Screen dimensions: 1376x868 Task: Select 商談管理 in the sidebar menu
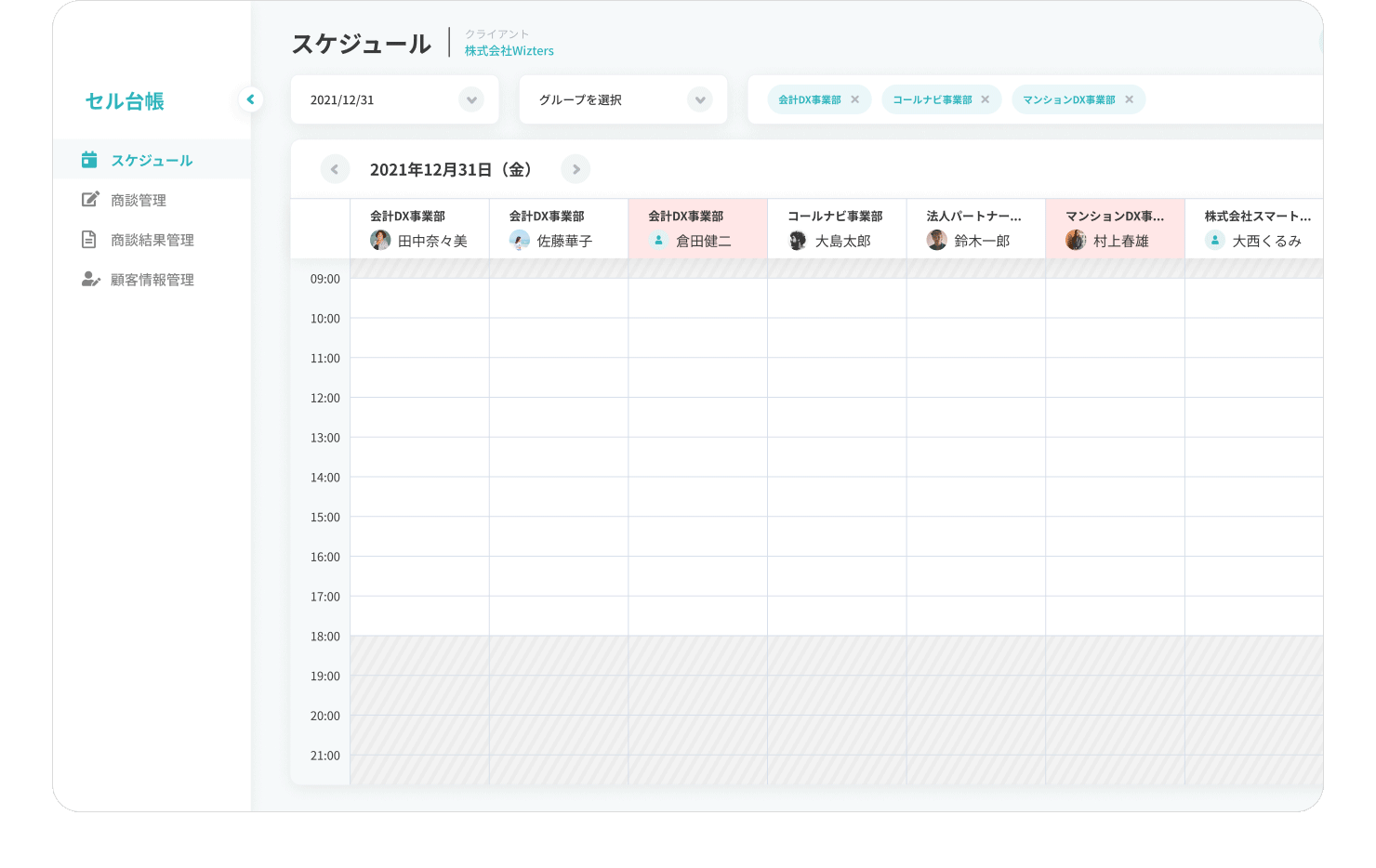coord(138,198)
